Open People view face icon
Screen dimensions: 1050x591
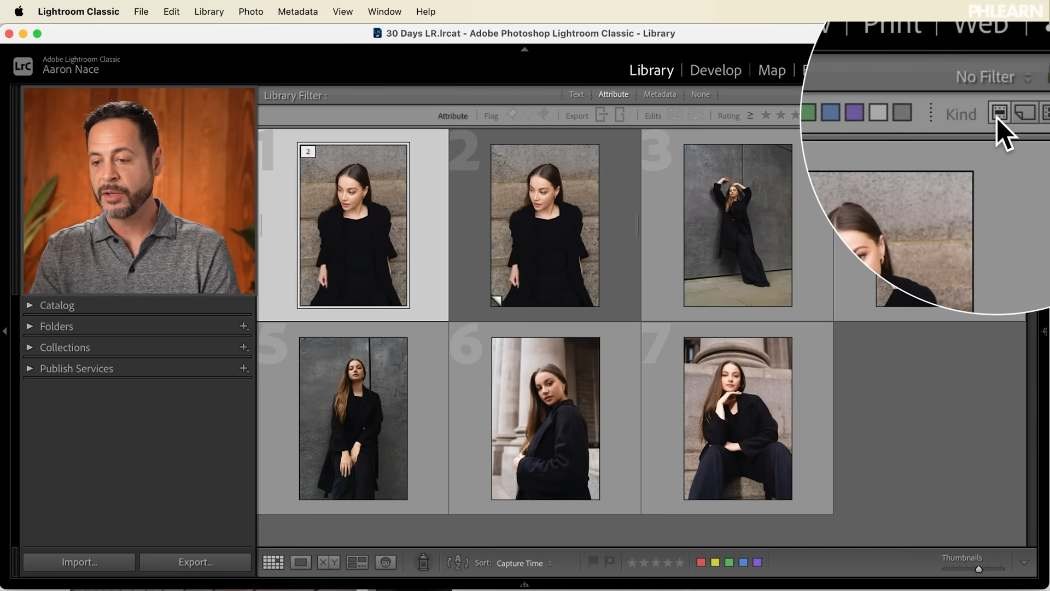point(386,562)
